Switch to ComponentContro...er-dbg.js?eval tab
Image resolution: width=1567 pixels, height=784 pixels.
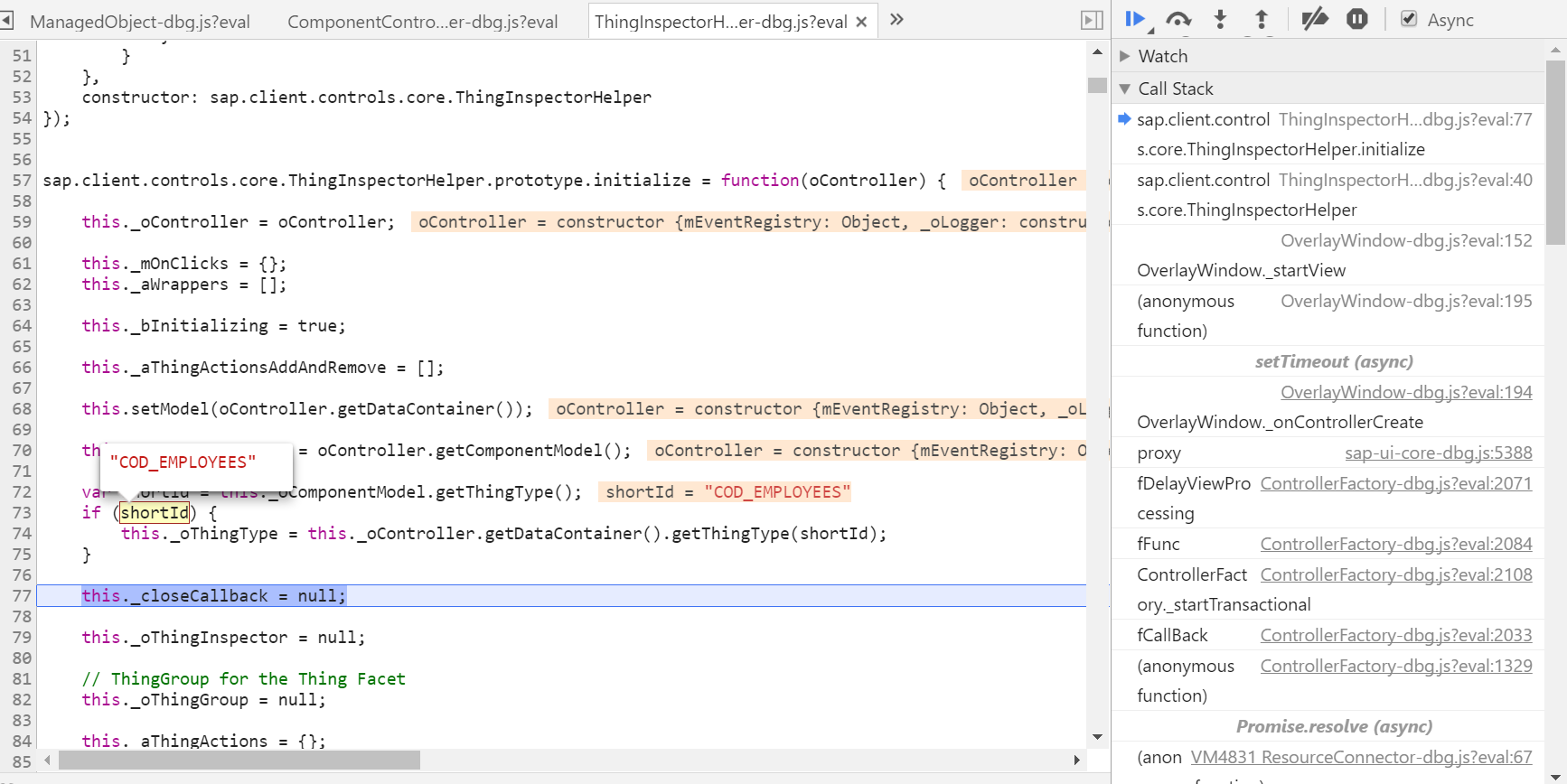(422, 22)
